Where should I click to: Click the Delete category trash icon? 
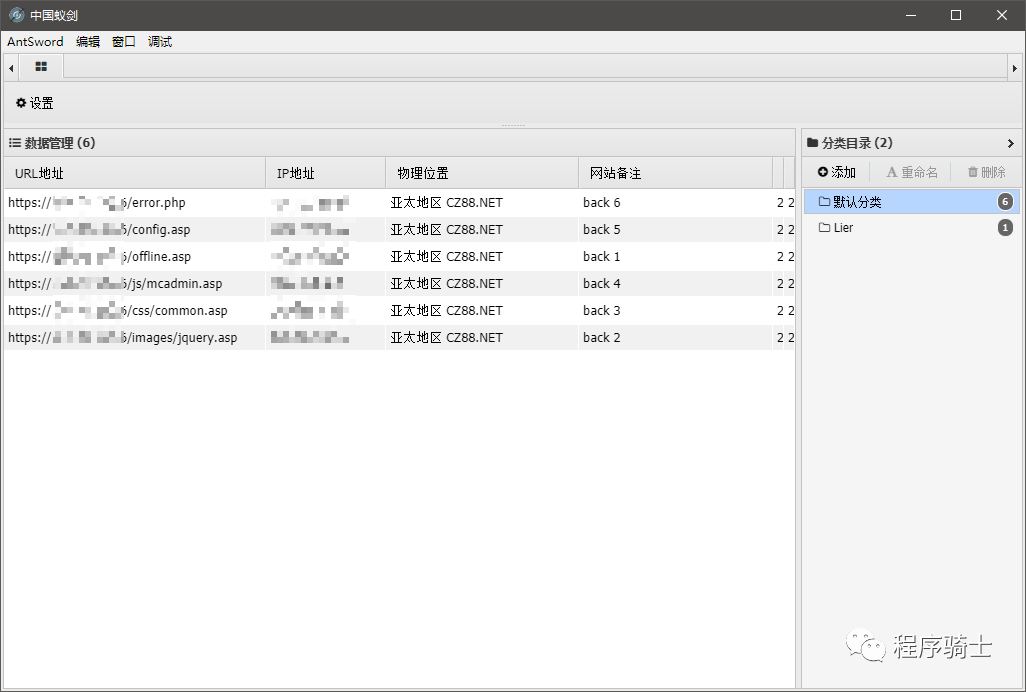point(972,172)
